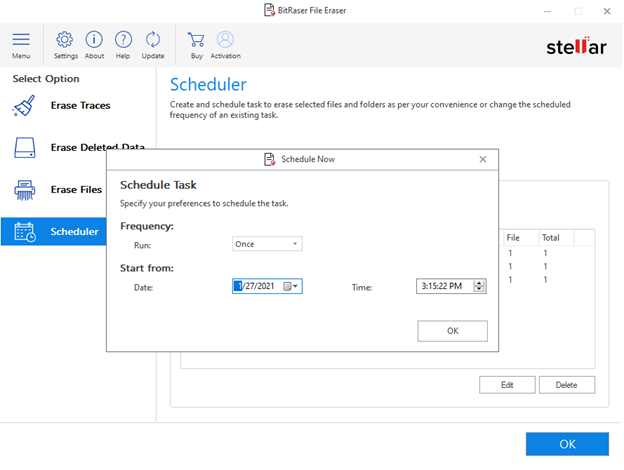Viewport: 624px width, 470px height.
Task: Click the Schedule Now dialog title icon
Action: coord(269,159)
